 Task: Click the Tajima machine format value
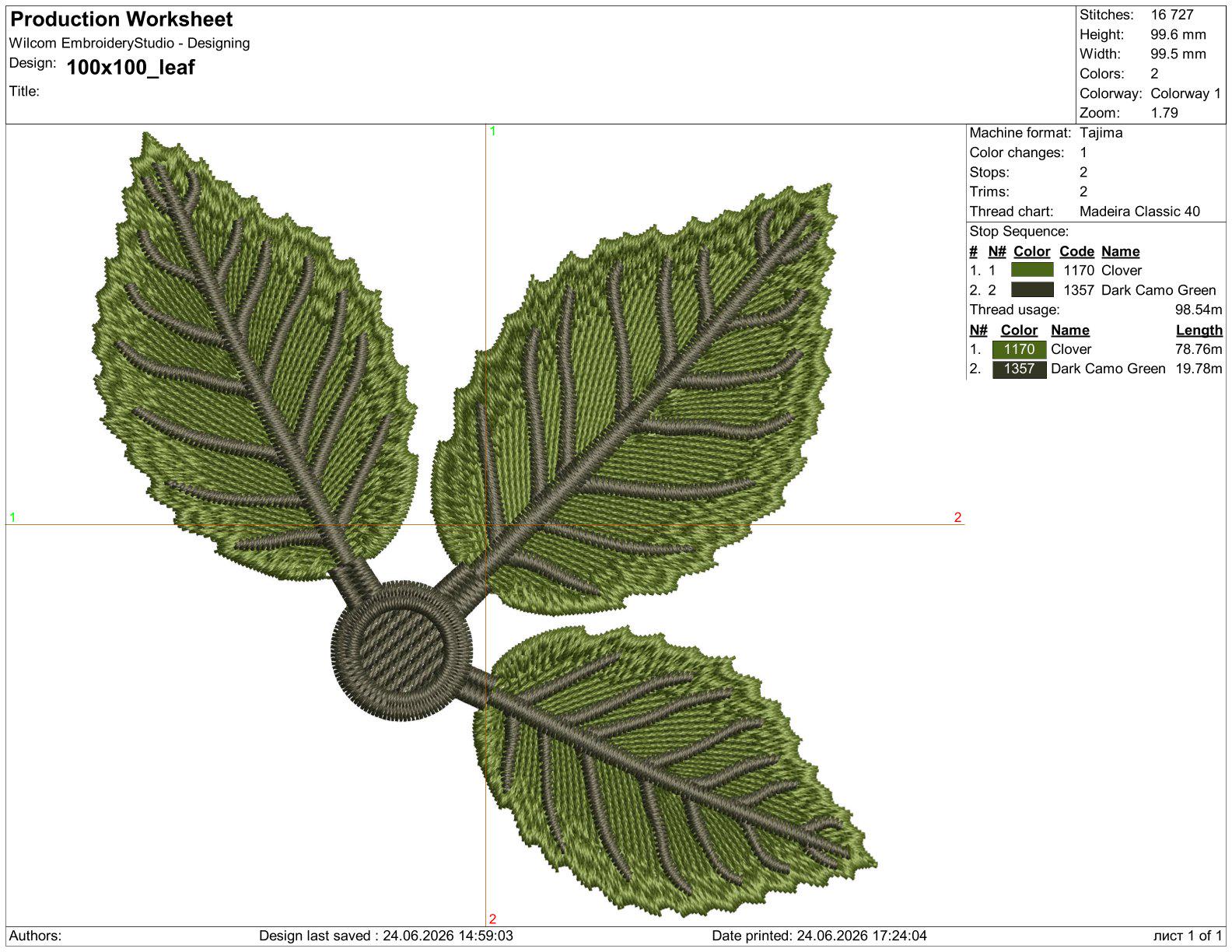click(1101, 133)
